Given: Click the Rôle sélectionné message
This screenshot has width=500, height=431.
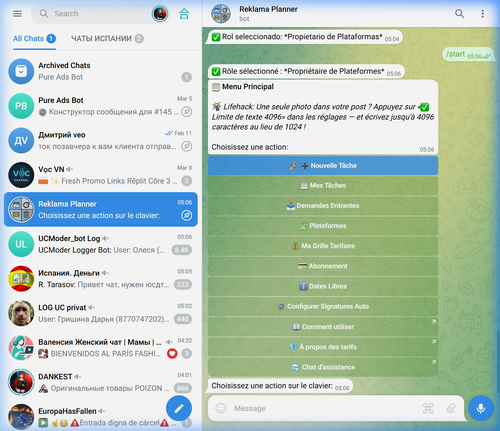Looking at the screenshot, I should 306,71.
